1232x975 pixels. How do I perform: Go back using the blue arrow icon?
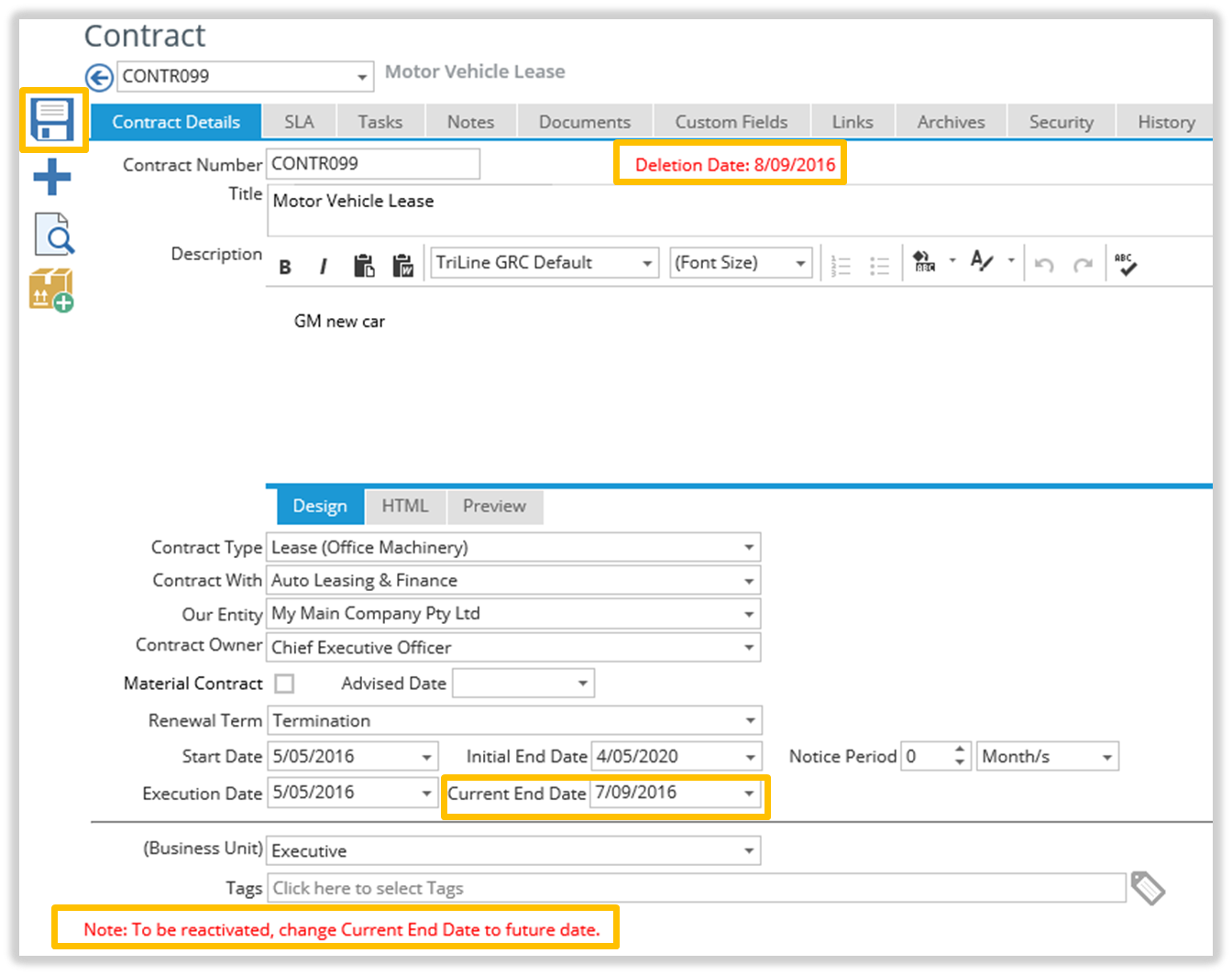pos(99,77)
